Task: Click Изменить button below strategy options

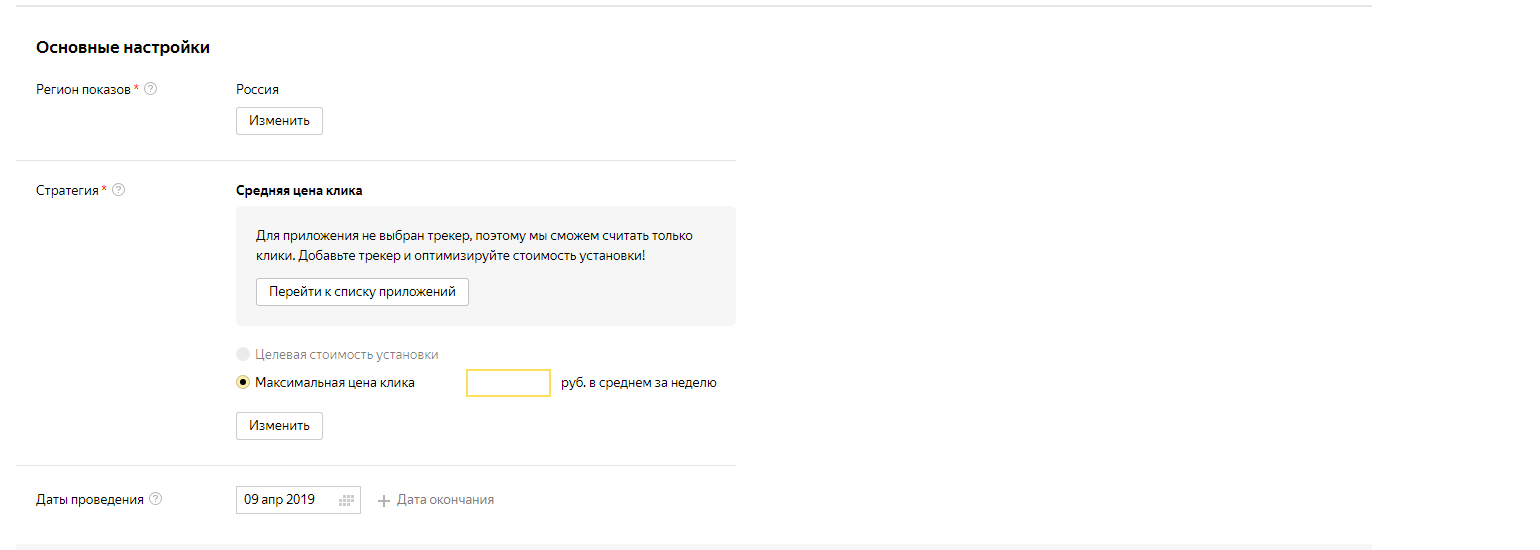Action: 279,425
